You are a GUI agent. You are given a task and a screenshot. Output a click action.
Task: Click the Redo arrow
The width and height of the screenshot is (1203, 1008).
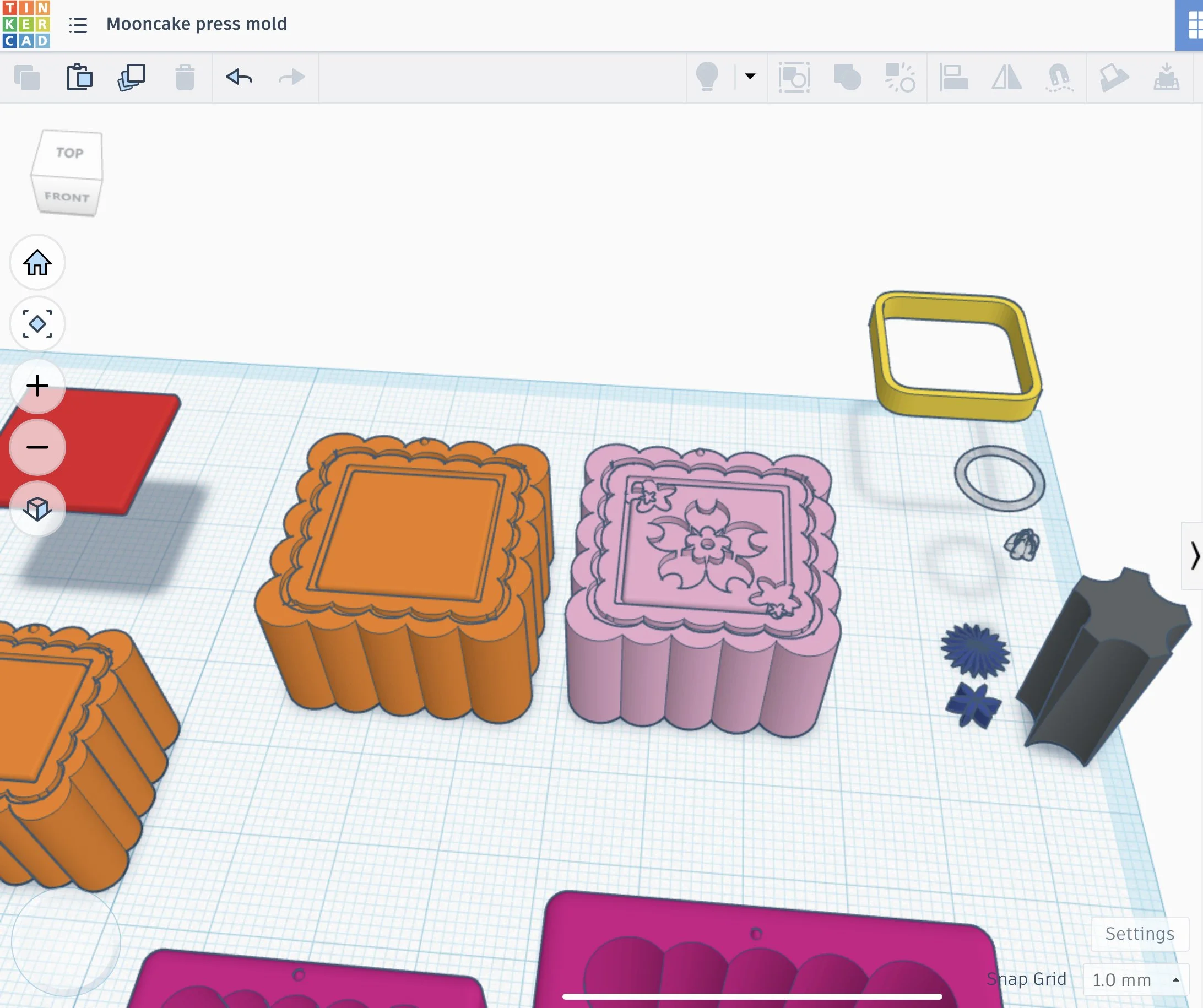coord(291,77)
